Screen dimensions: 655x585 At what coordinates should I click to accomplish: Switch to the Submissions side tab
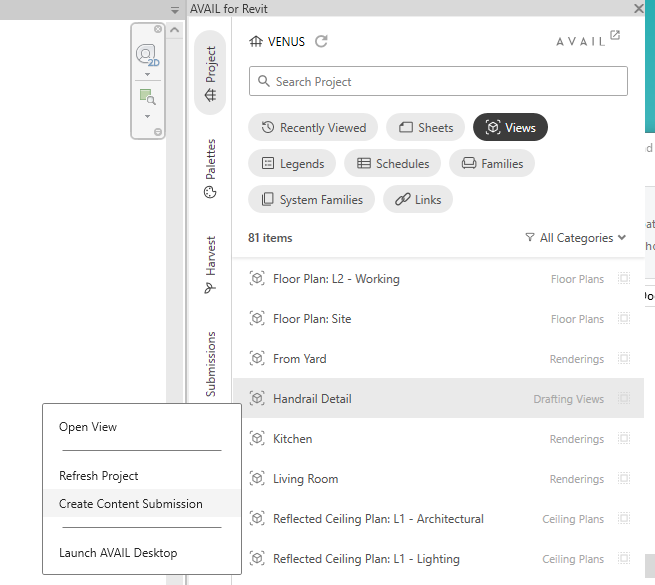211,364
